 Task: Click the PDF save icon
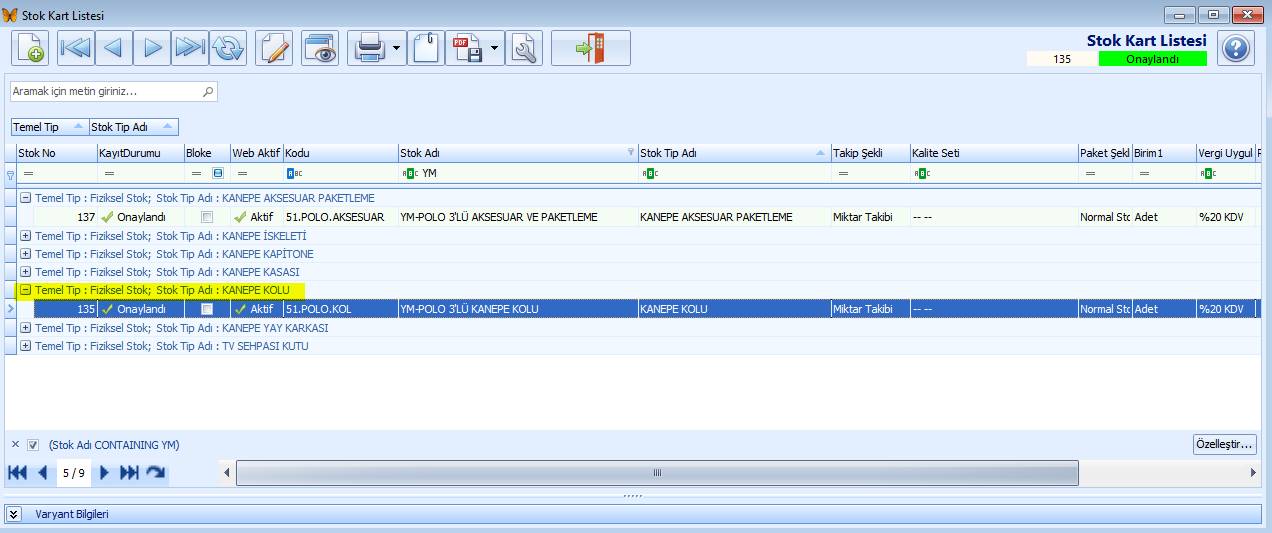[x=467, y=48]
